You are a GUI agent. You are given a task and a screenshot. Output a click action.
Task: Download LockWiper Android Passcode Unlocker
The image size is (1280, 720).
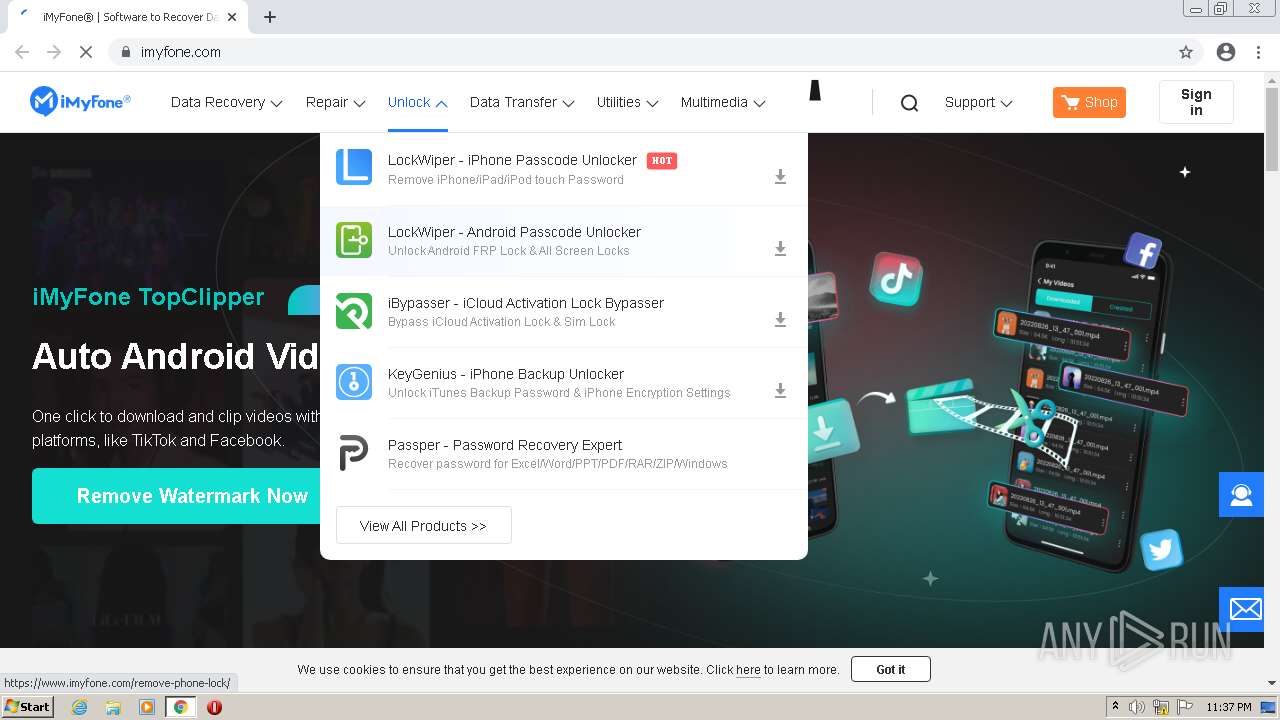click(x=780, y=249)
